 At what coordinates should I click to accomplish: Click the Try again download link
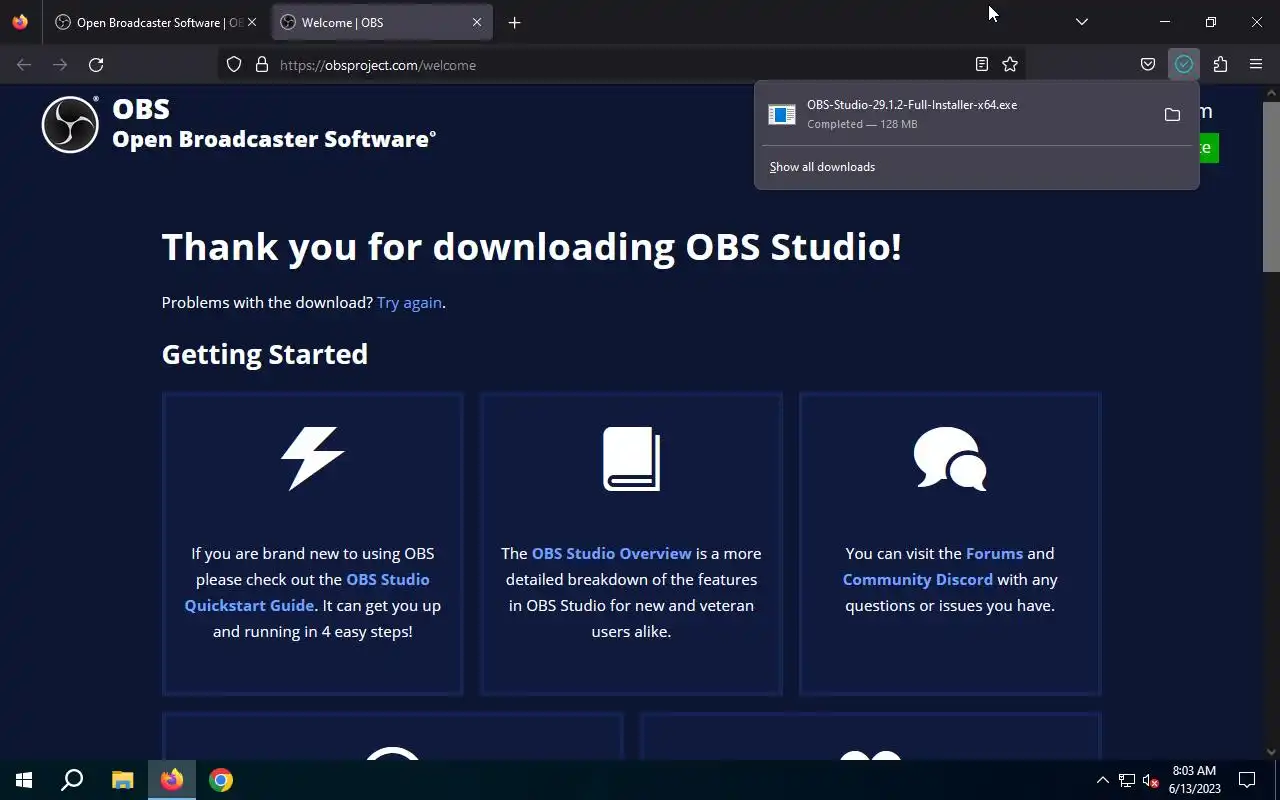pos(409,302)
